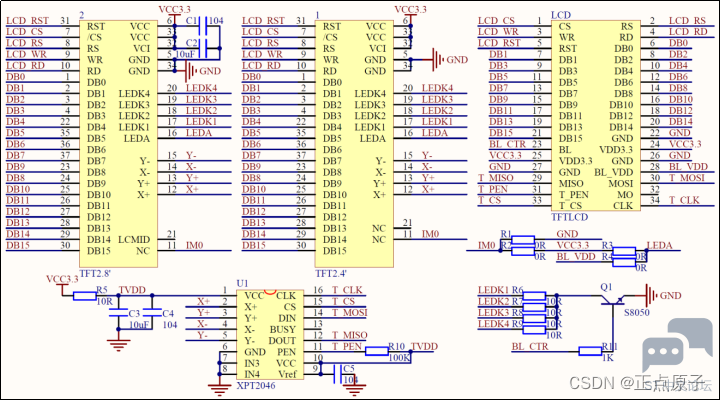Click the R11 1K resistor symbol
Viewport: 721px width, 401px height.
coord(590,352)
